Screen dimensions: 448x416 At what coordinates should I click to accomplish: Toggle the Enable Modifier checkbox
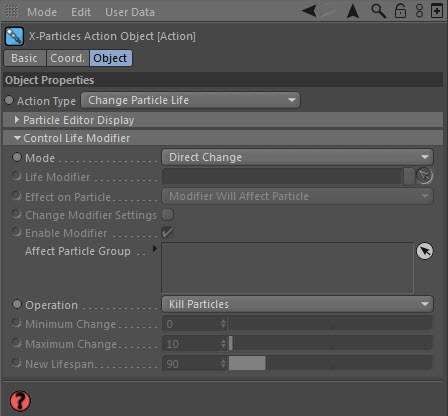168,232
